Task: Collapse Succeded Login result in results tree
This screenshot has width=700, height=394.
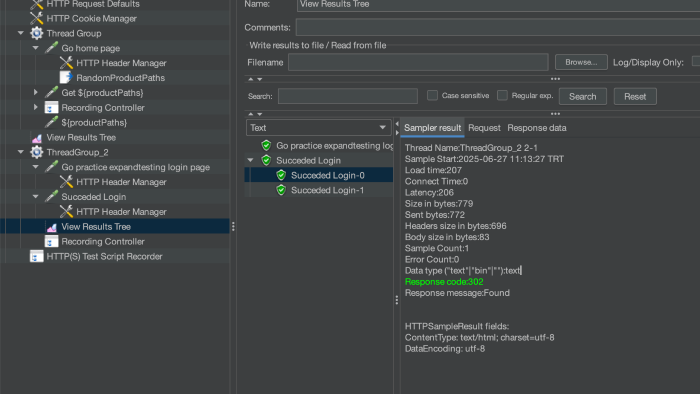Action: click(x=250, y=160)
